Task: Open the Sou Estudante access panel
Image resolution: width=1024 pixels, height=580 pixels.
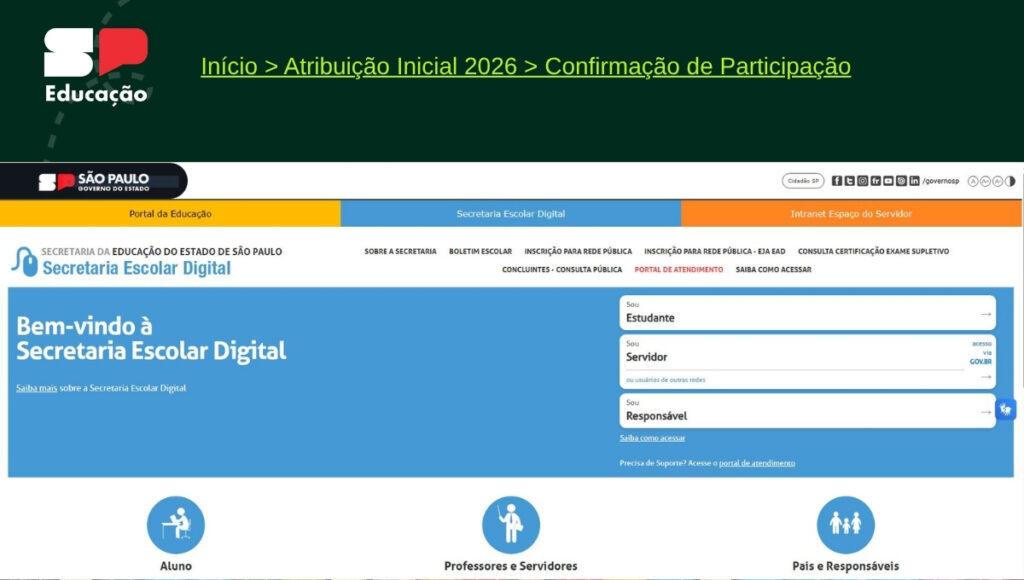Action: click(806, 311)
